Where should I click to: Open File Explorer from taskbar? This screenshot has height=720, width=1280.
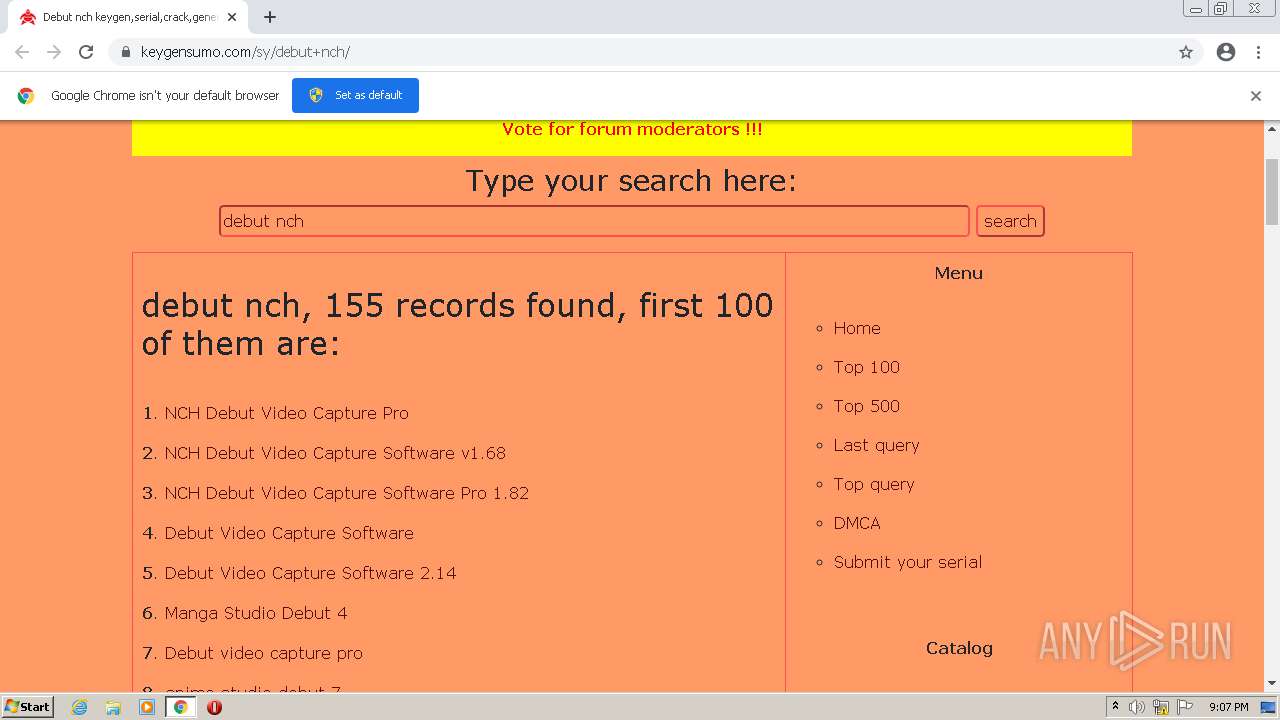(x=113, y=707)
